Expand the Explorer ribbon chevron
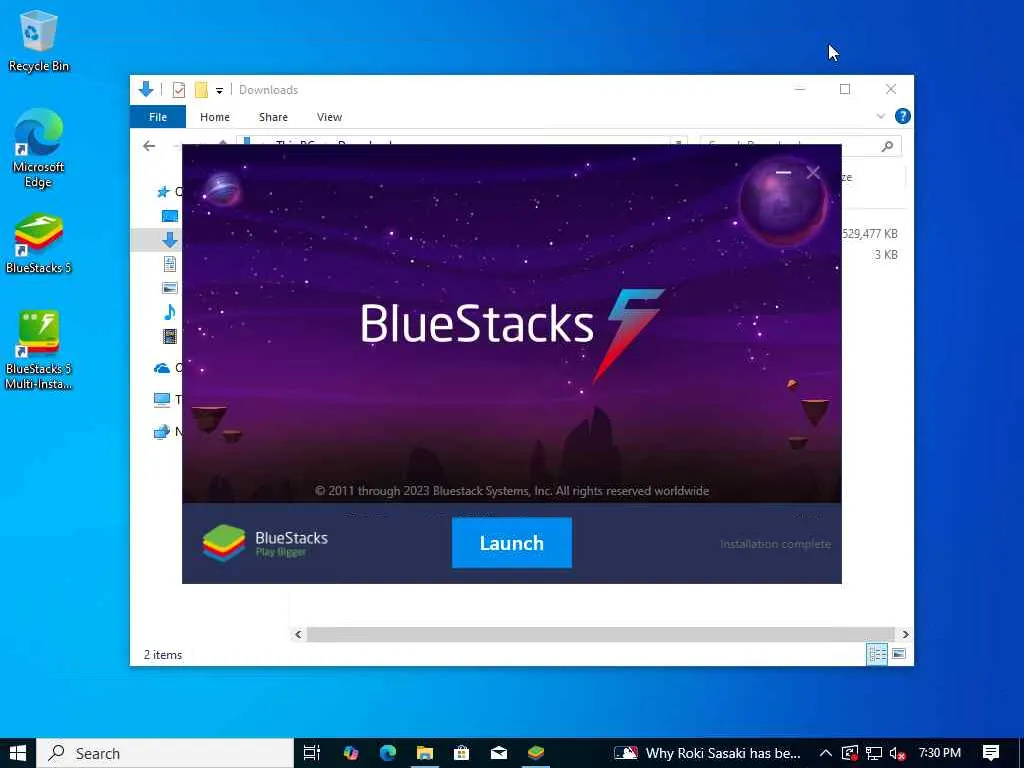 pos(880,116)
